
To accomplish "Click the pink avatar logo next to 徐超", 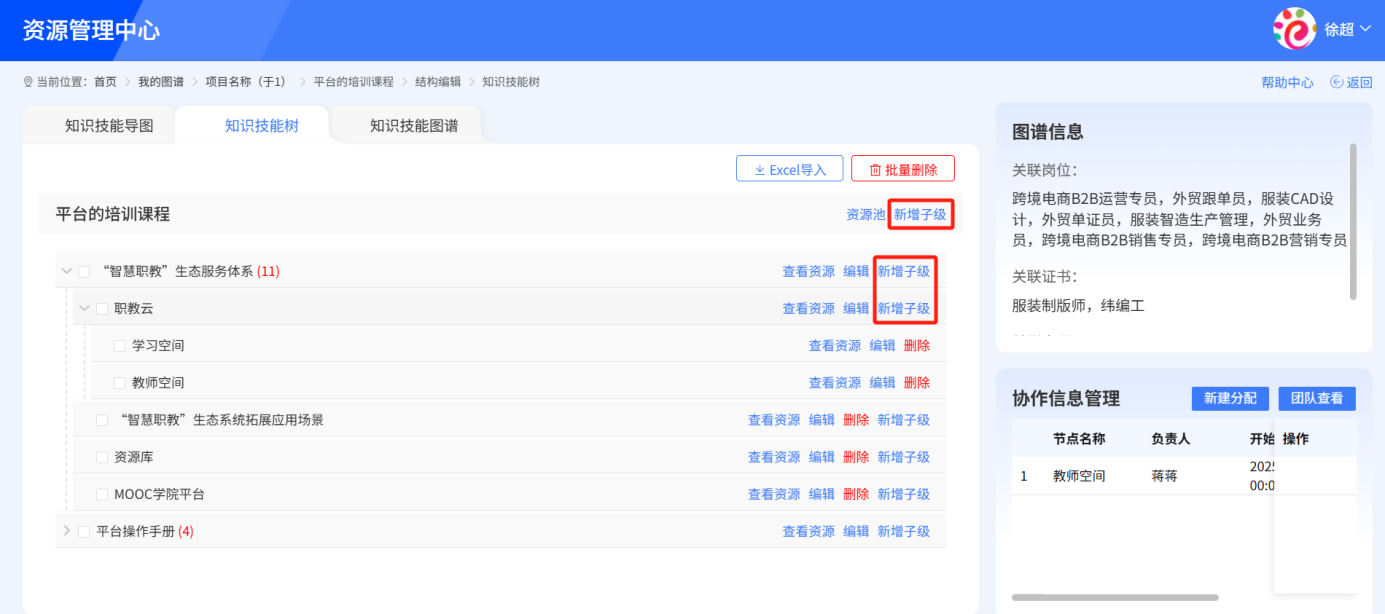I will click(x=1295, y=30).
